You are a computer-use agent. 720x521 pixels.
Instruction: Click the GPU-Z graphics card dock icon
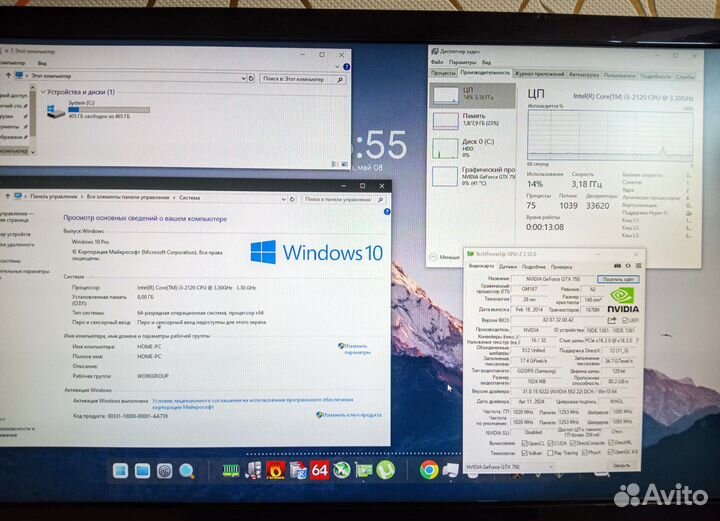pos(364,471)
